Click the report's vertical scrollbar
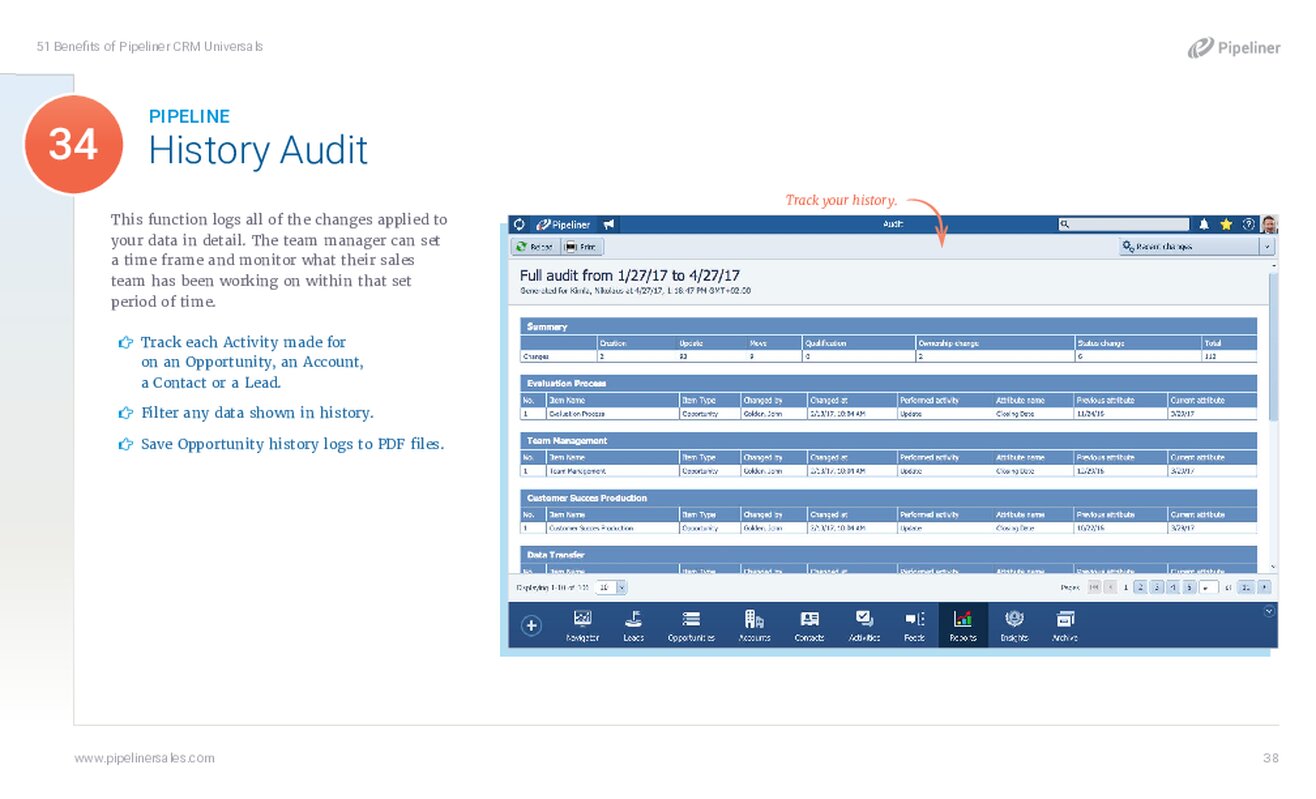This screenshot has width=1316, height=799. coord(1273,345)
